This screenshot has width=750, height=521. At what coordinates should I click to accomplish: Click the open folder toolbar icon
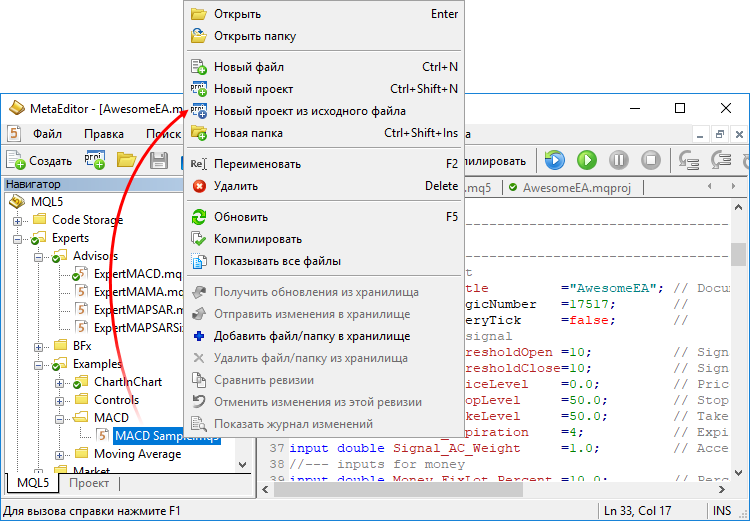tap(127, 160)
